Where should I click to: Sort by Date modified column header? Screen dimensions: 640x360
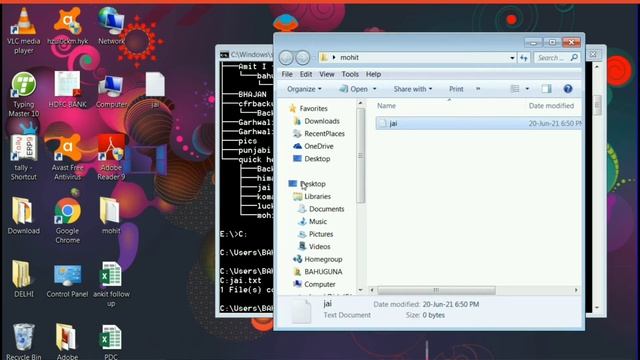tap(551, 106)
